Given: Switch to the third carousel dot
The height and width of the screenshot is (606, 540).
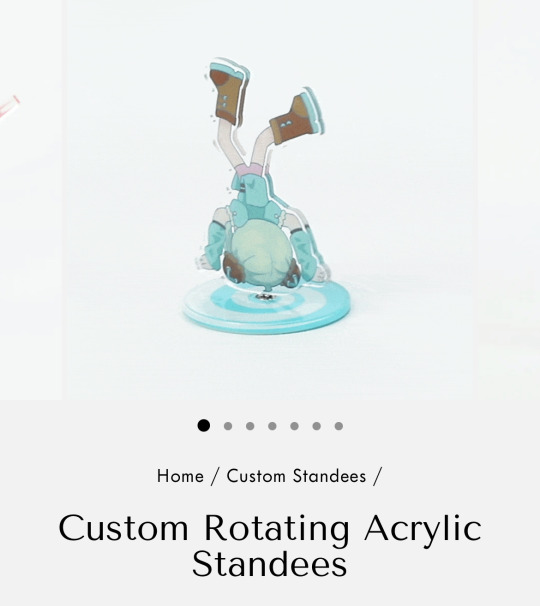Looking at the screenshot, I should click(250, 426).
